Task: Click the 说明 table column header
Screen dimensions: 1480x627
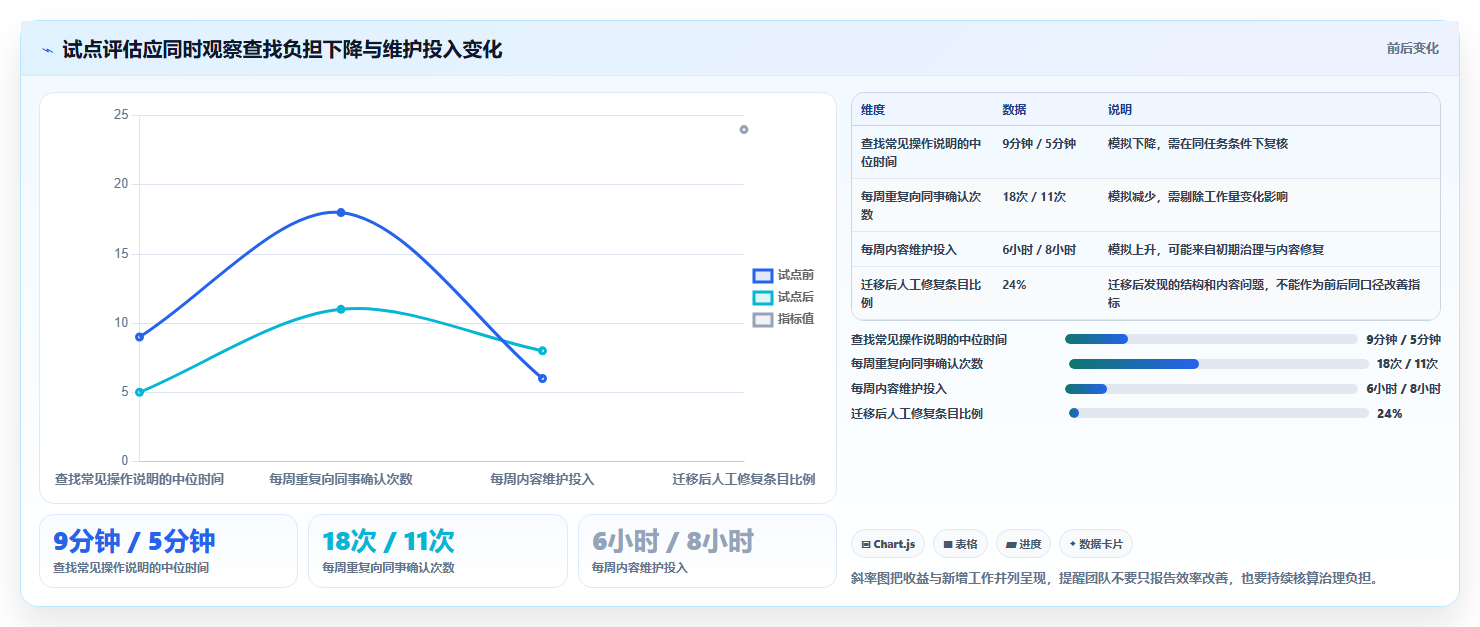Action: [1120, 110]
